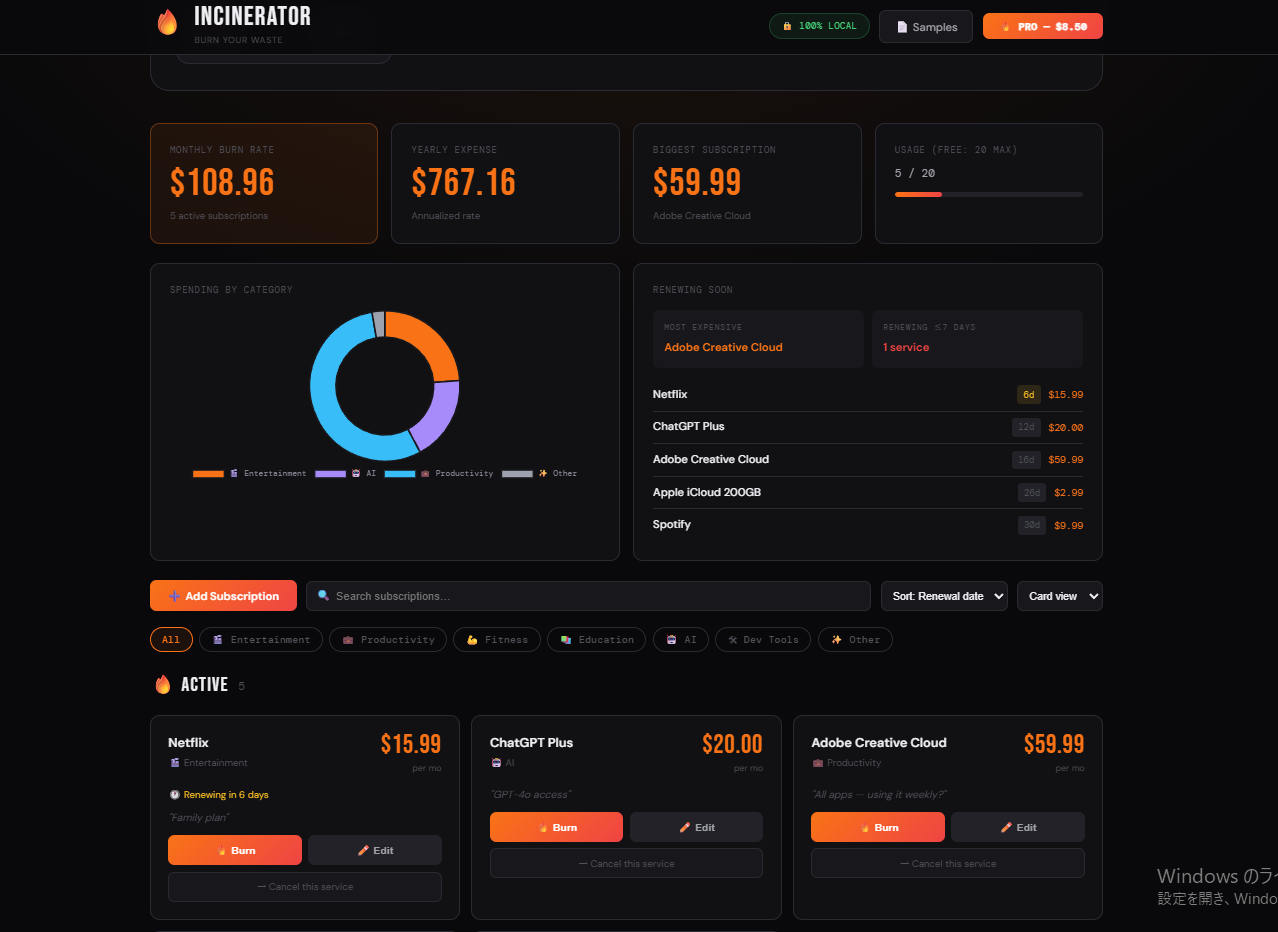
Task: Click the search magnifier icon
Action: (x=323, y=596)
